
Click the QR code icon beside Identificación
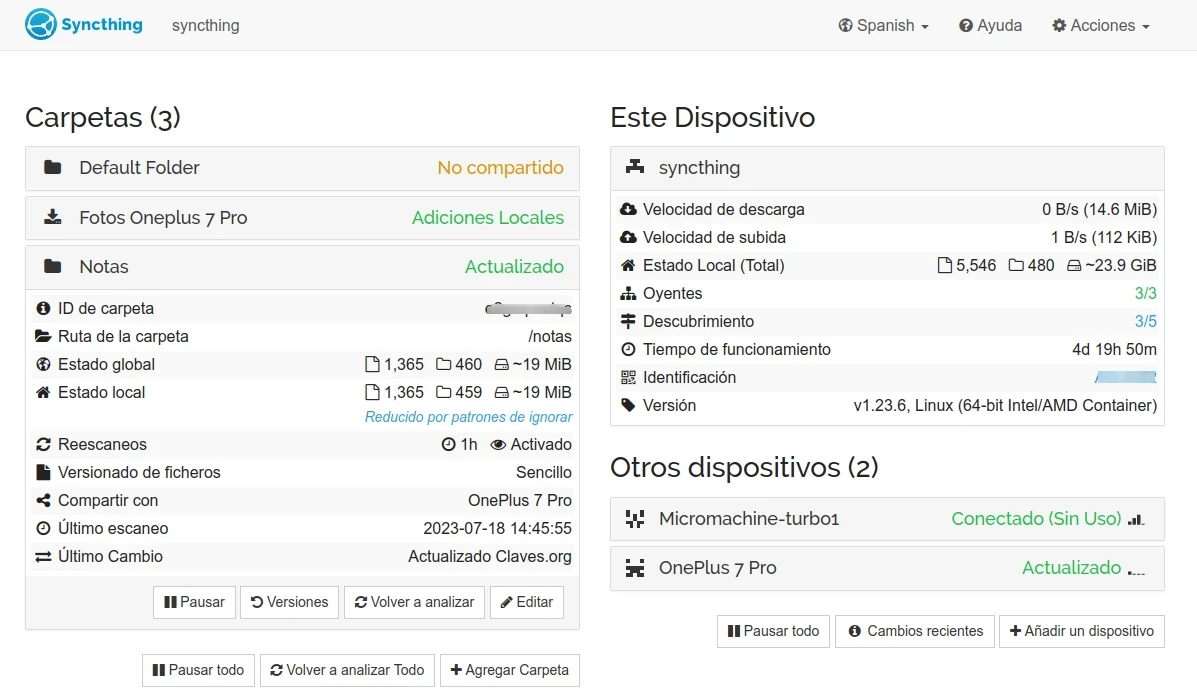tap(628, 377)
